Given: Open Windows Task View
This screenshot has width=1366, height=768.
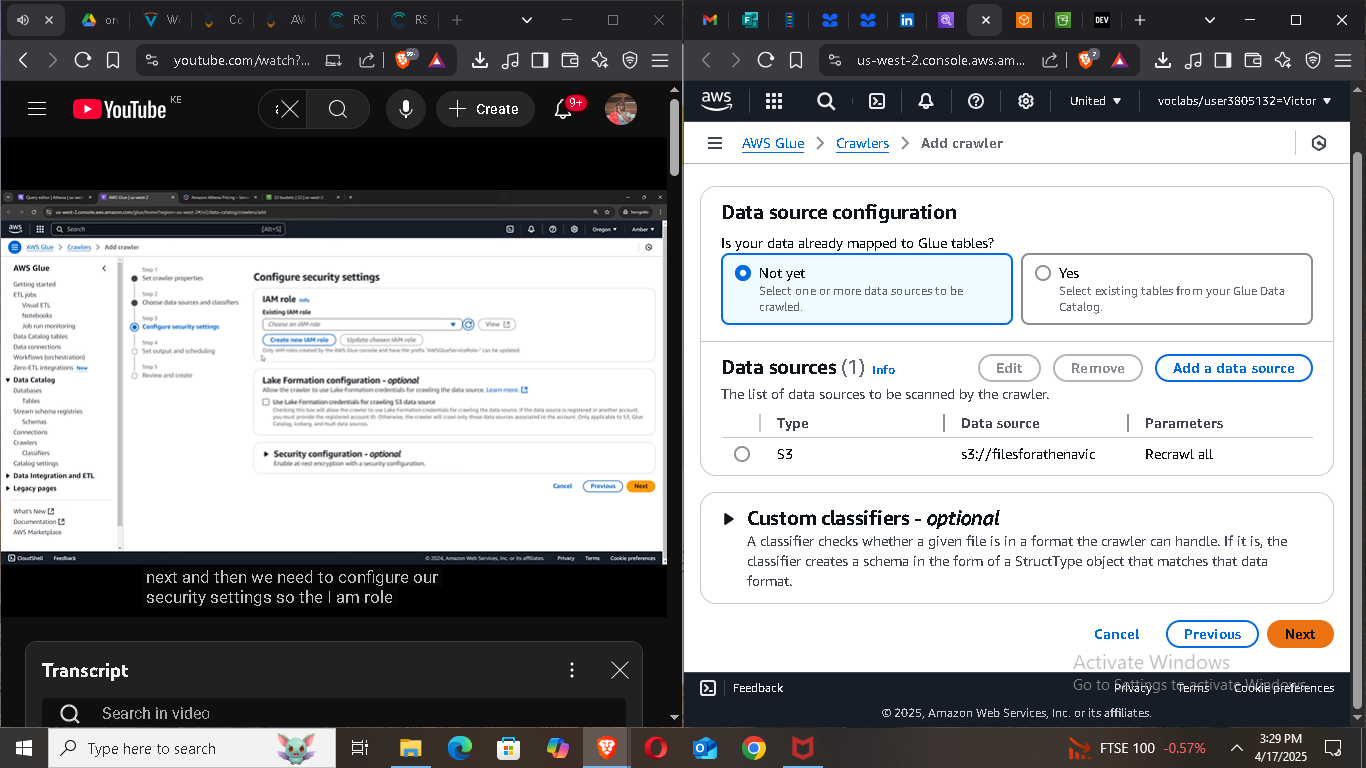Looking at the screenshot, I should coord(361,748).
